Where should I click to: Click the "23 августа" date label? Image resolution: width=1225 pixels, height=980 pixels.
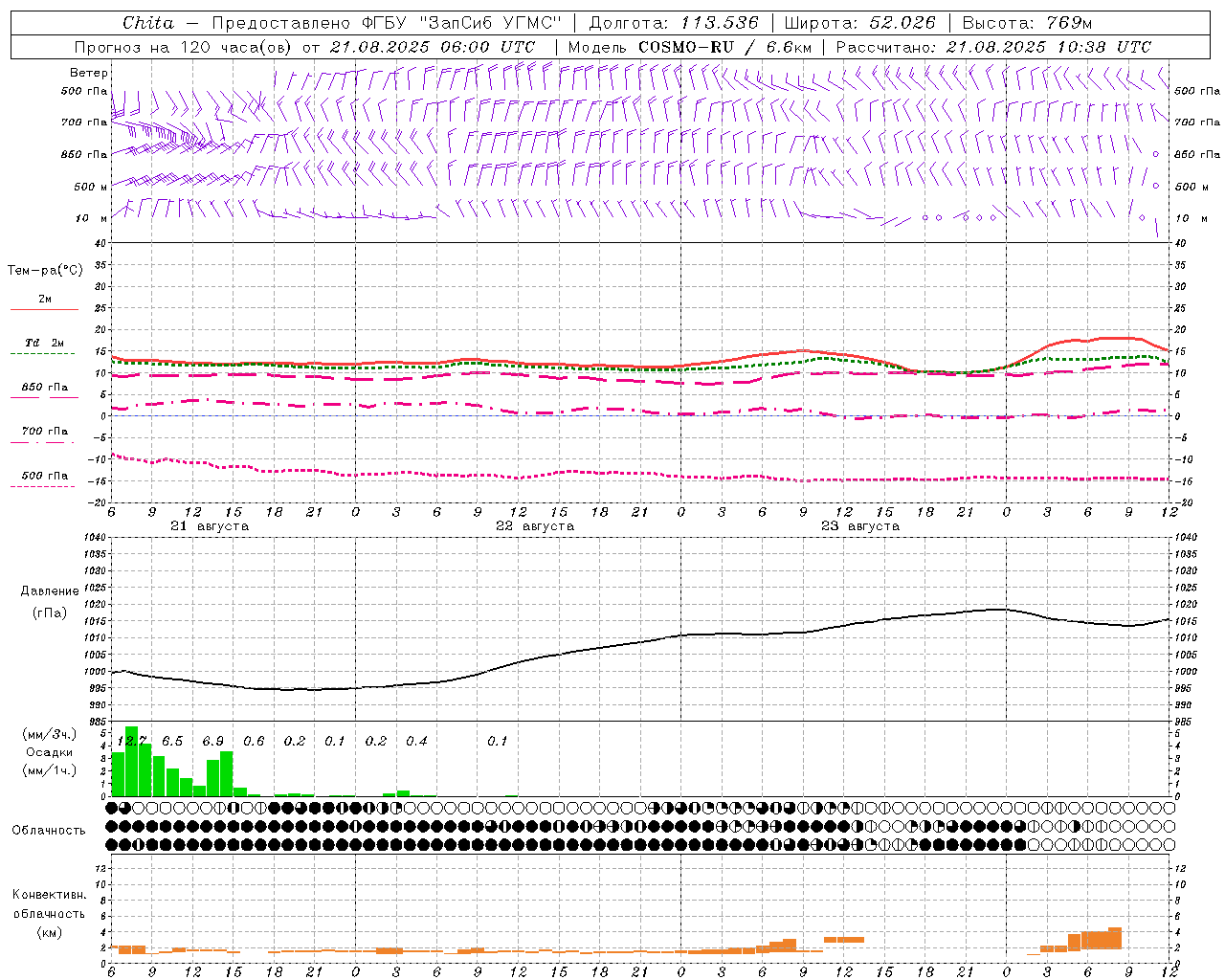pyautogui.click(x=860, y=526)
